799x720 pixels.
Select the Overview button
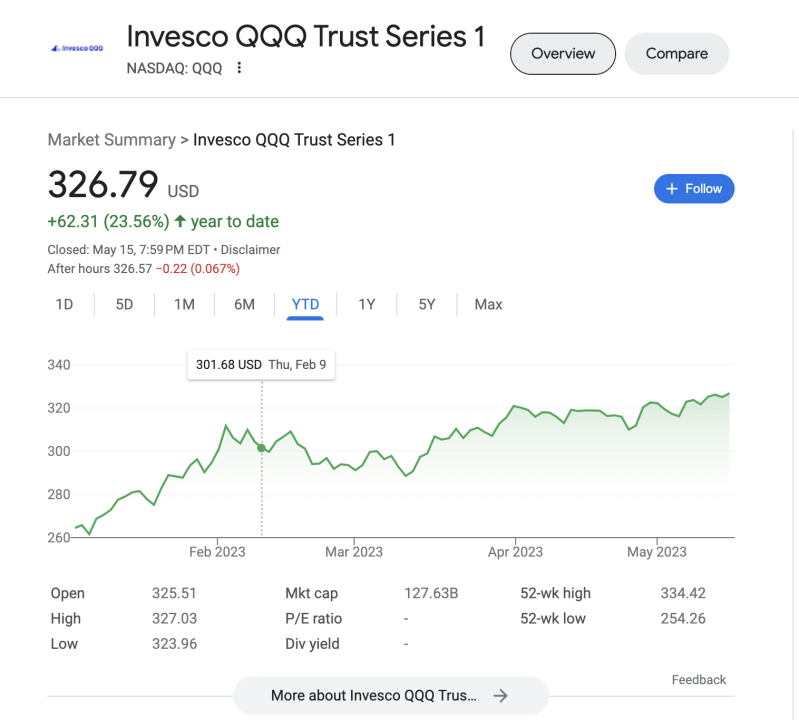(563, 54)
